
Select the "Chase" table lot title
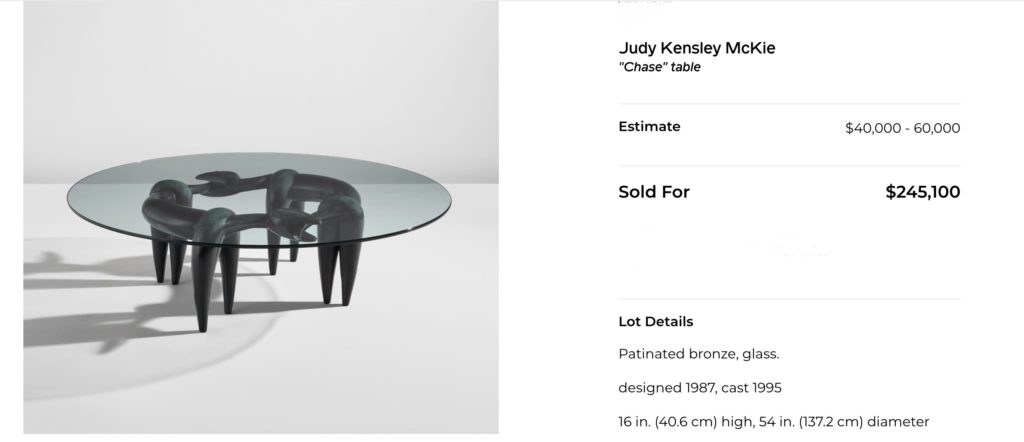pos(659,68)
